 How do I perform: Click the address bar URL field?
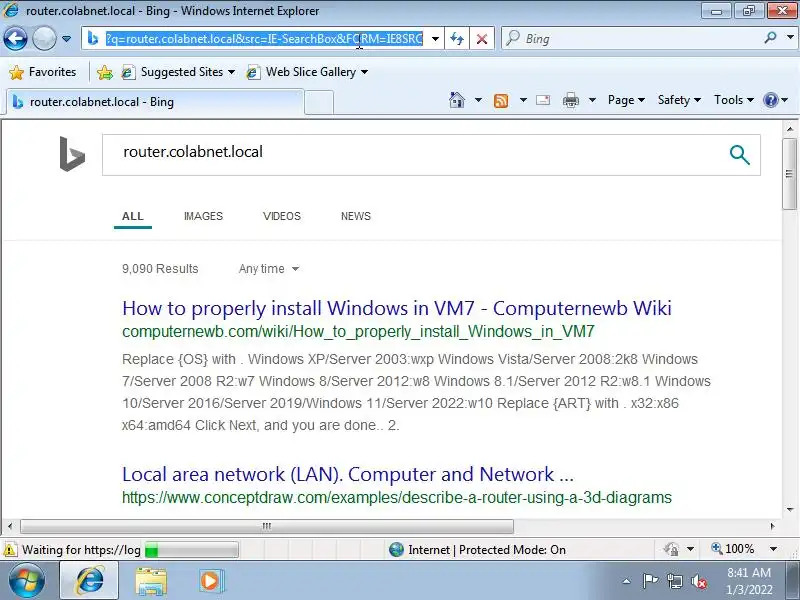pyautogui.click(x=264, y=39)
